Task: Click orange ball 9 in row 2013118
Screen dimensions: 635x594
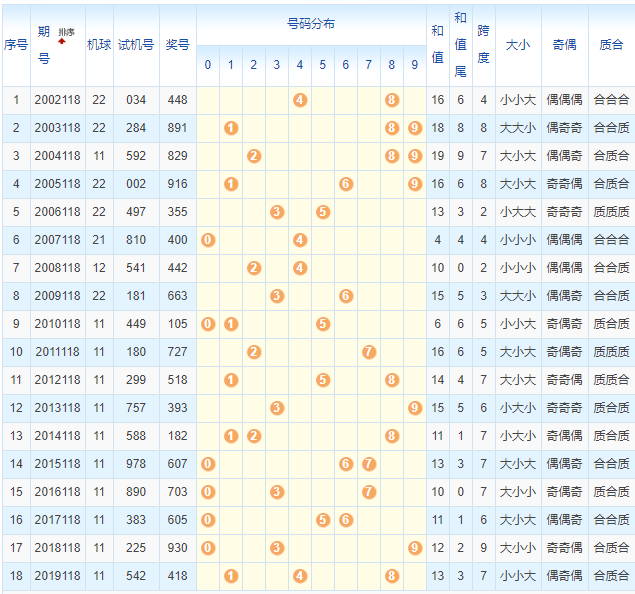Action: 414,408
